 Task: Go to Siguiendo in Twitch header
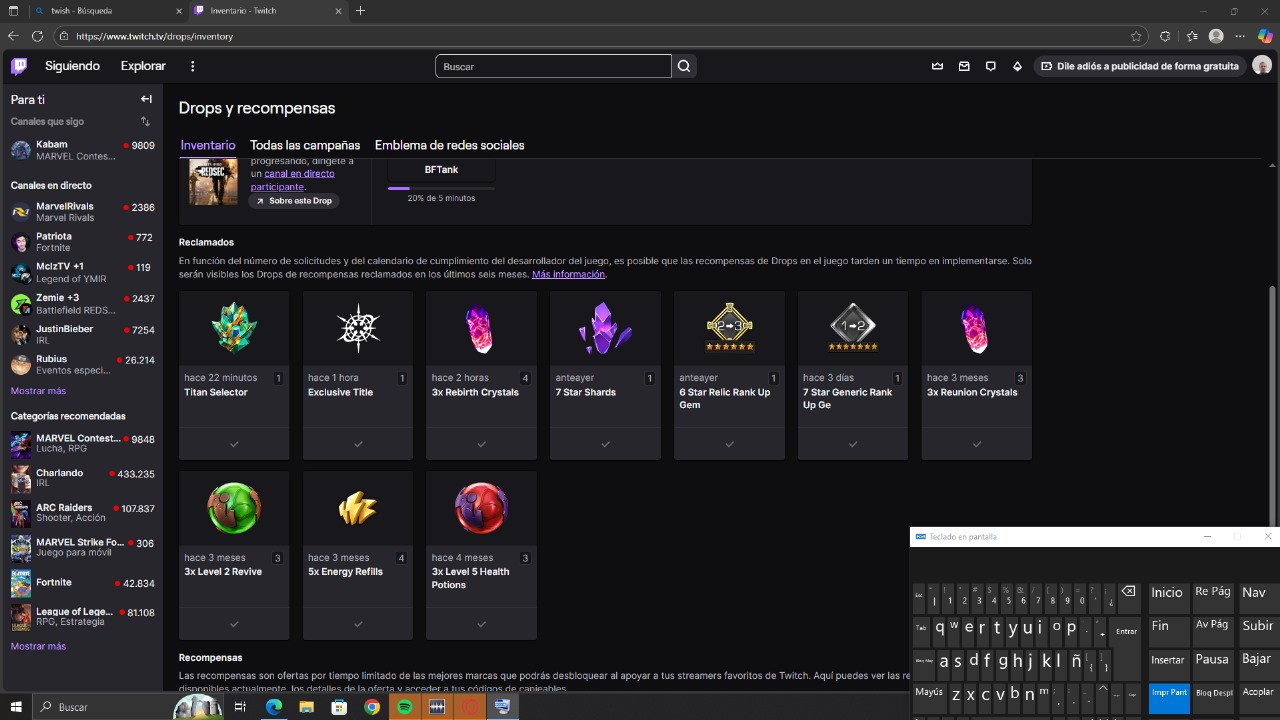[72, 66]
